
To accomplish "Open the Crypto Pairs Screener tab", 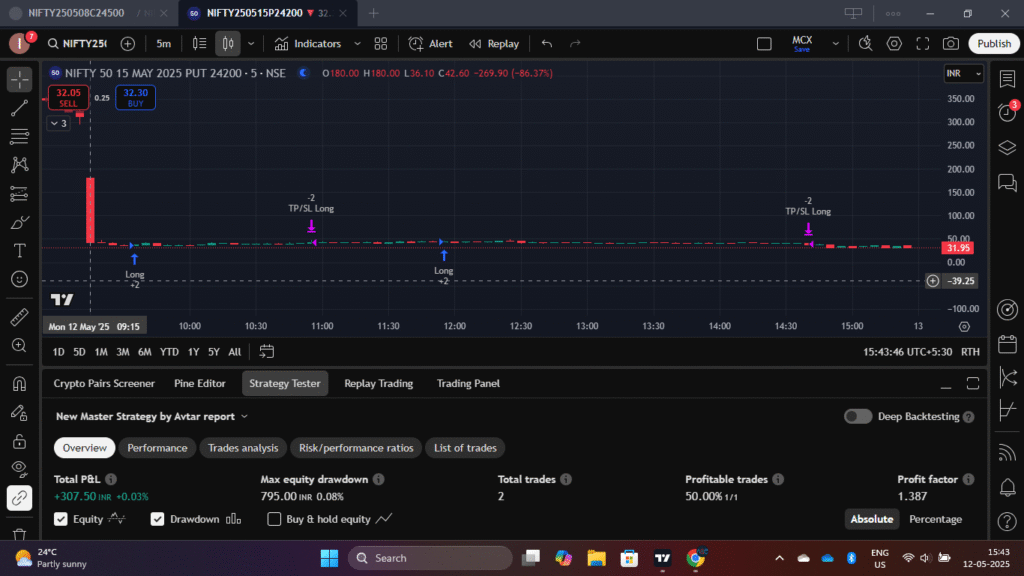I will pyautogui.click(x=104, y=383).
